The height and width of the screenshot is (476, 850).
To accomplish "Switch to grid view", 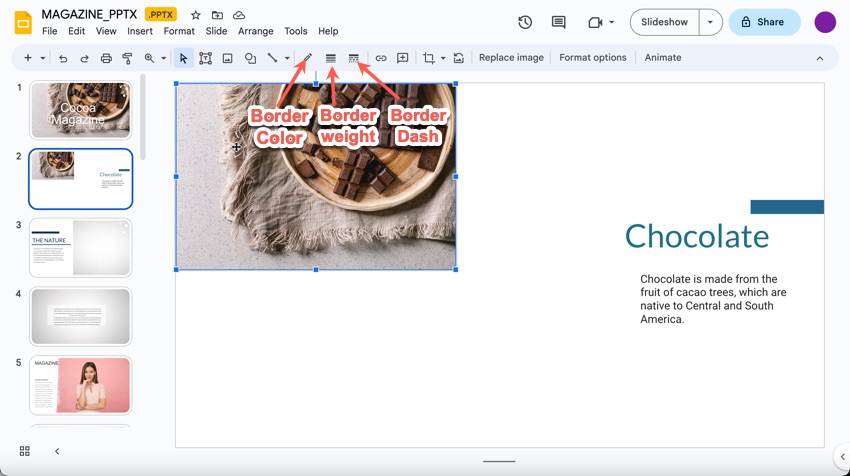I will pos(24,451).
